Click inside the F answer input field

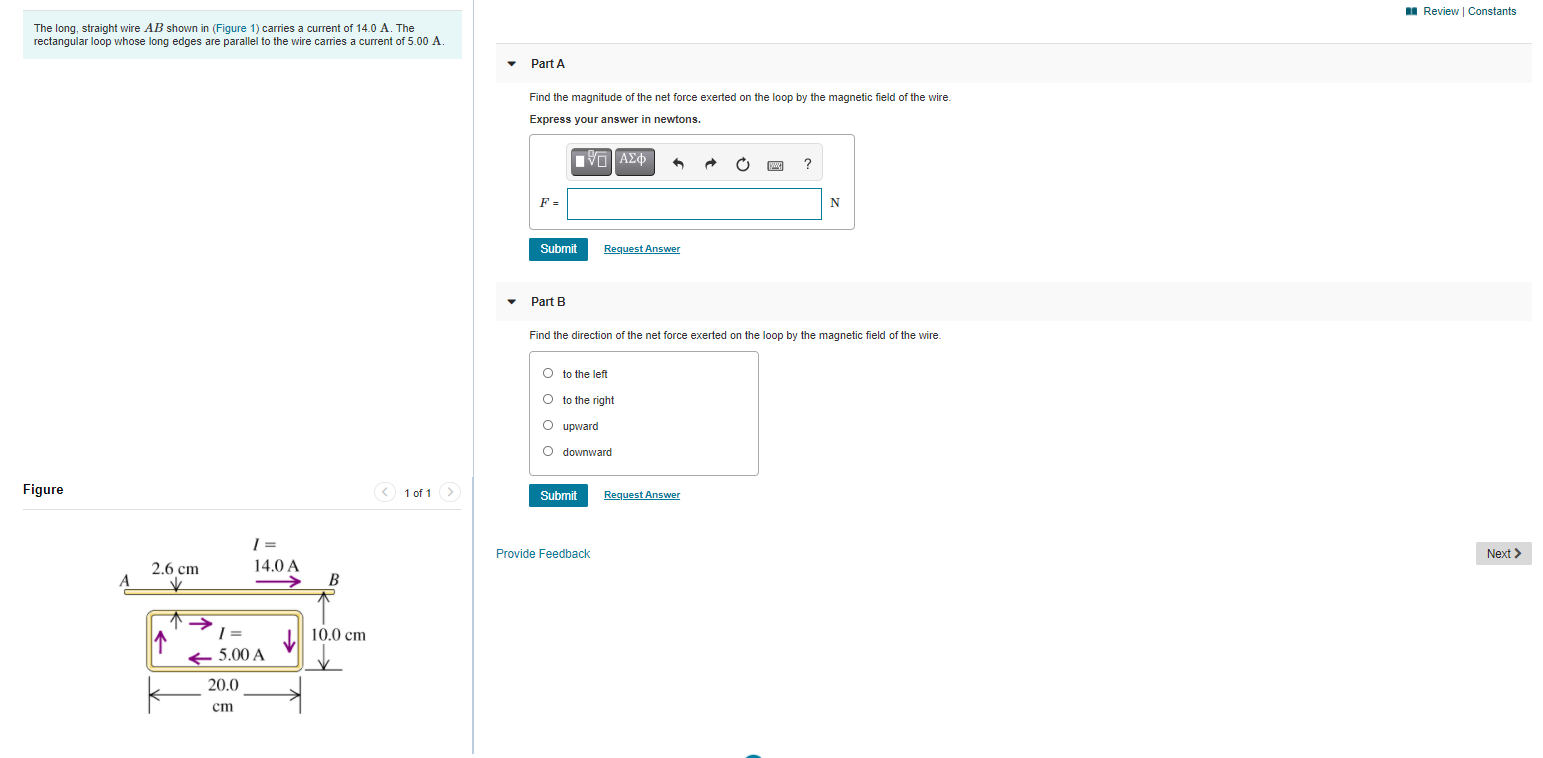point(694,203)
